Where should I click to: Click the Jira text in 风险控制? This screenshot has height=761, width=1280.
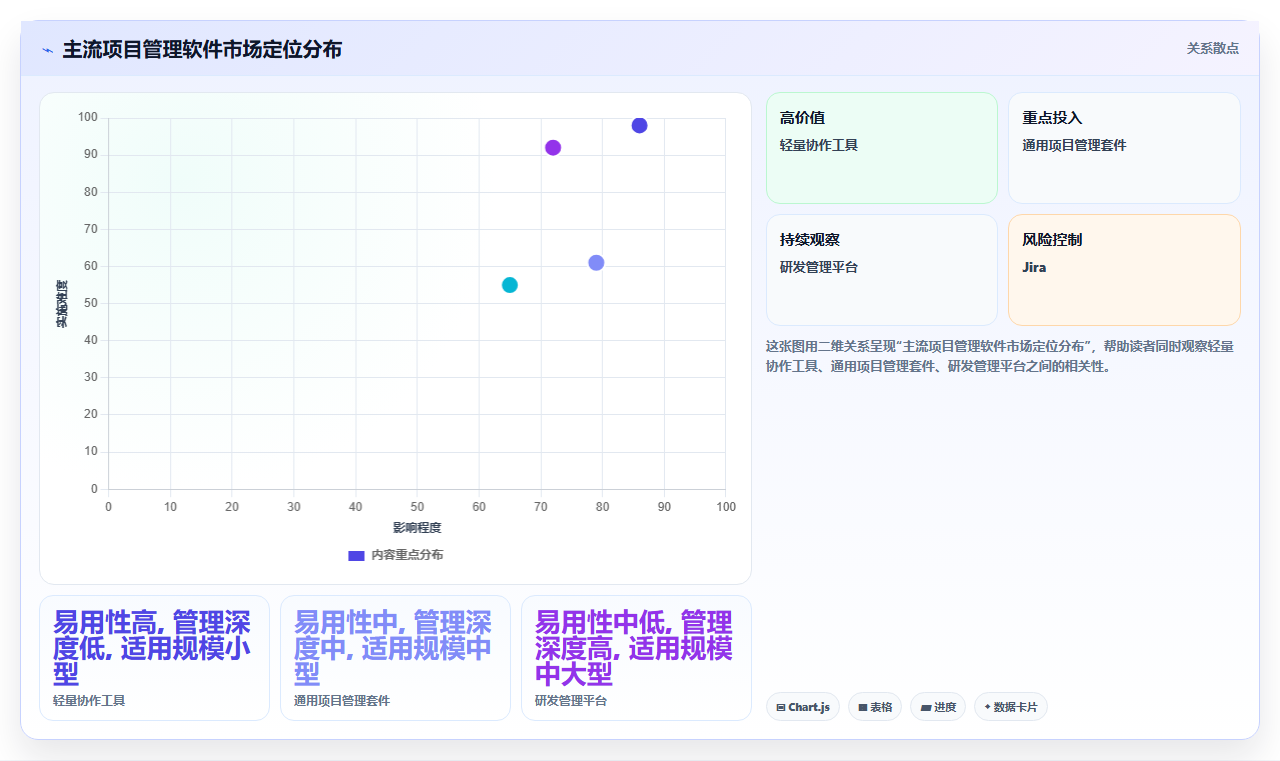click(1034, 268)
